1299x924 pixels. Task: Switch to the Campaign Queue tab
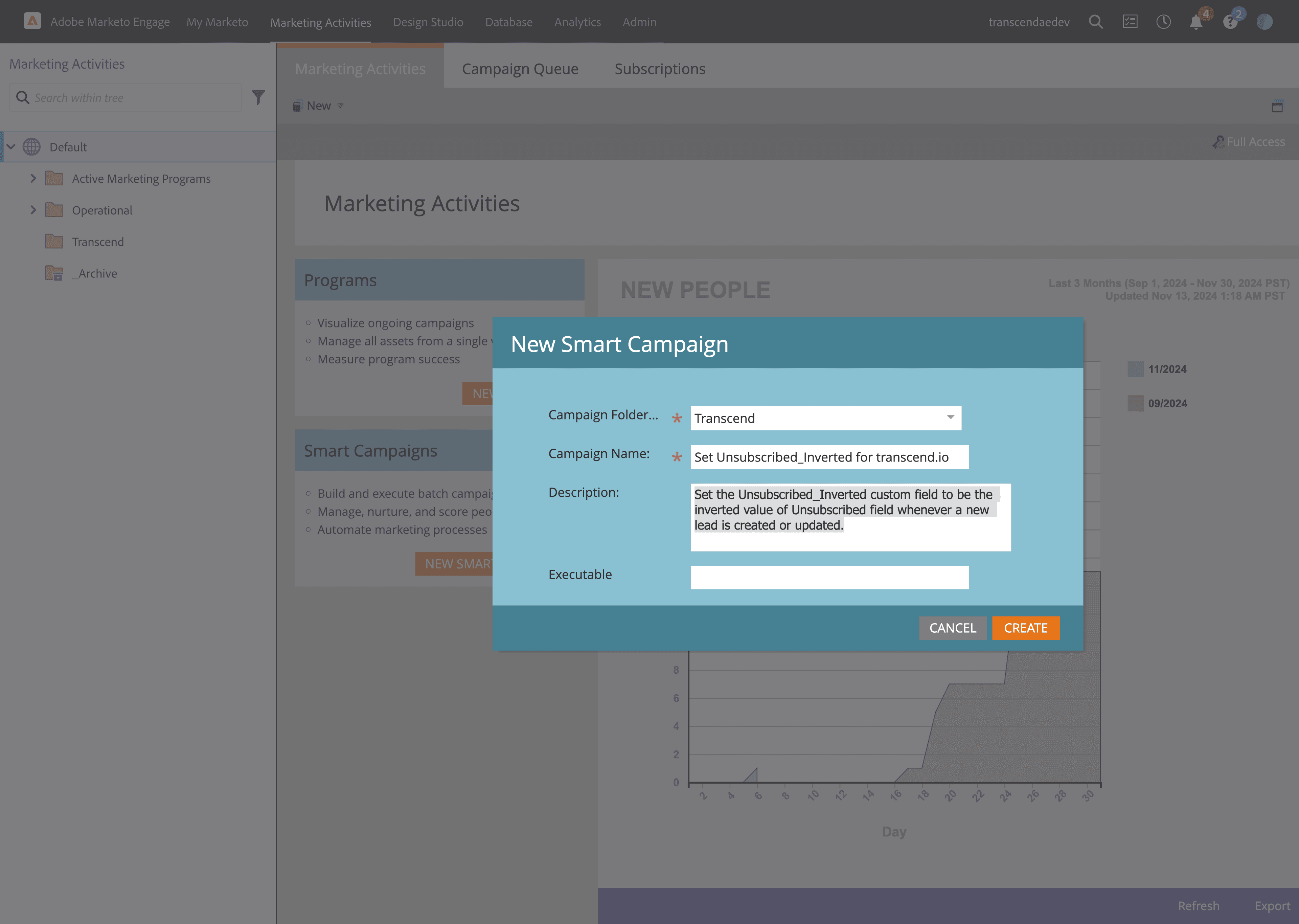pos(520,69)
